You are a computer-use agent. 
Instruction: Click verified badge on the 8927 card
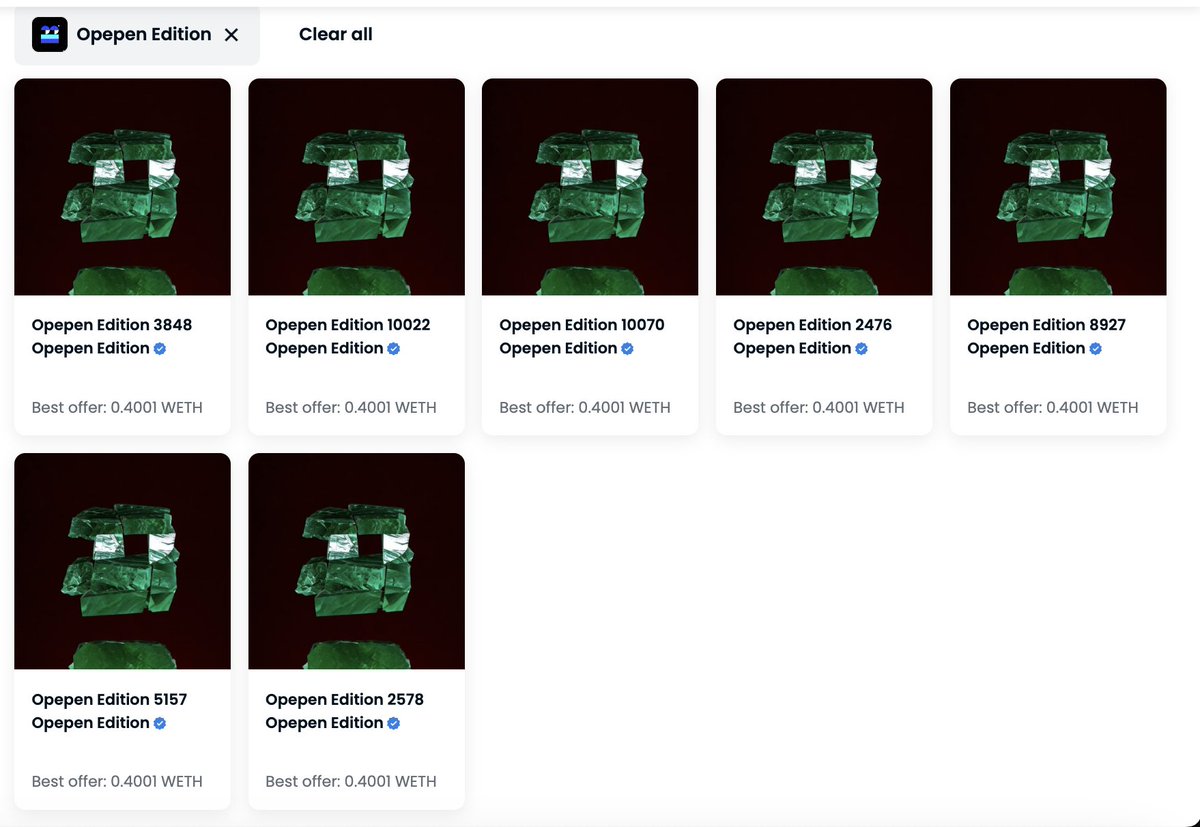click(x=1096, y=349)
